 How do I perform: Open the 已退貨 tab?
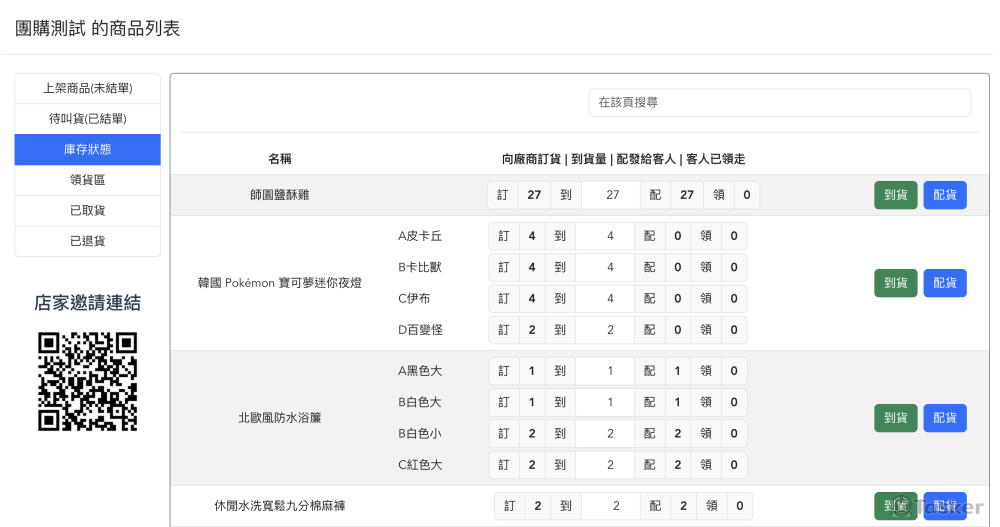tap(87, 241)
